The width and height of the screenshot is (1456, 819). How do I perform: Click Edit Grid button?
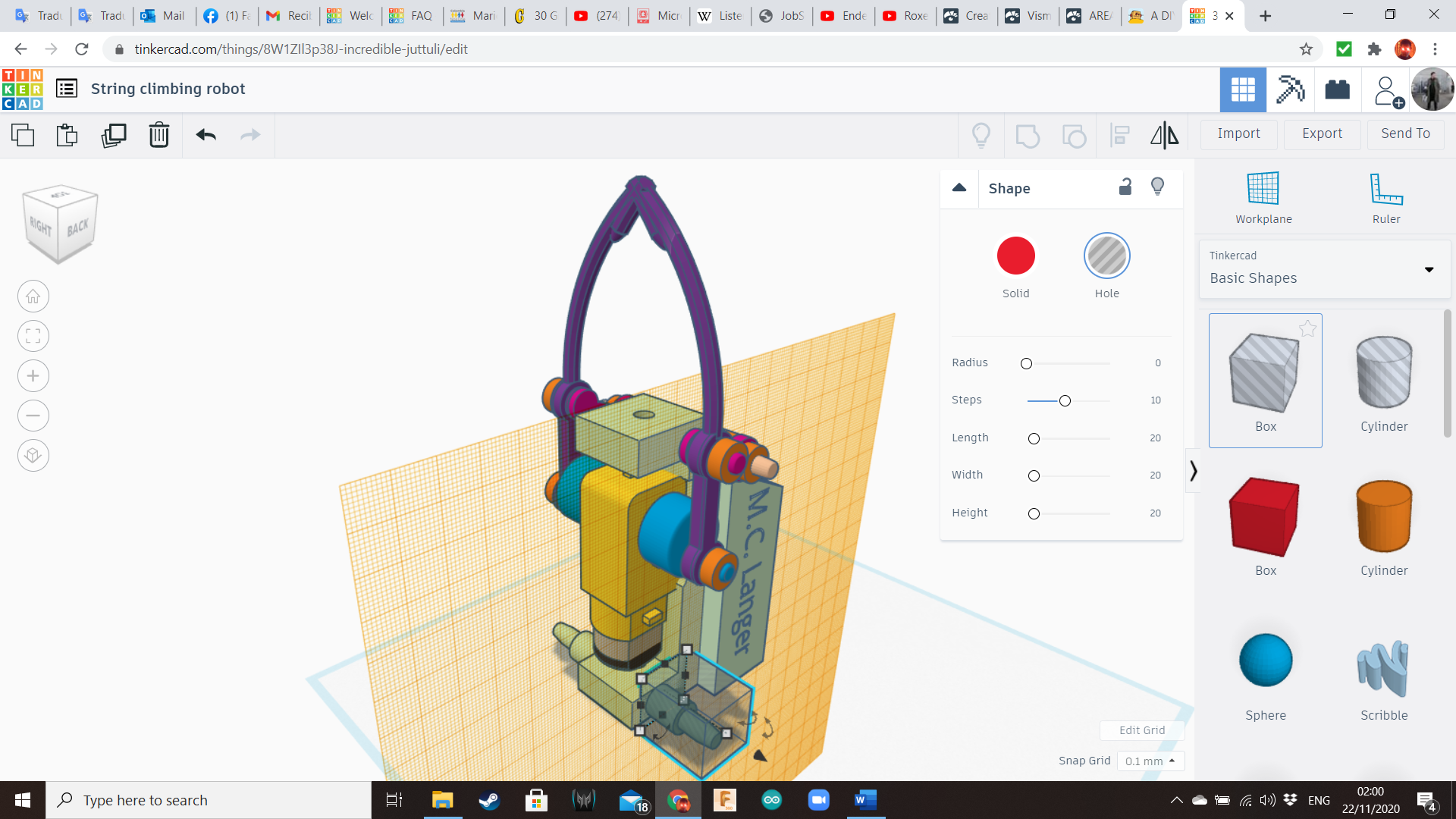(x=1142, y=730)
